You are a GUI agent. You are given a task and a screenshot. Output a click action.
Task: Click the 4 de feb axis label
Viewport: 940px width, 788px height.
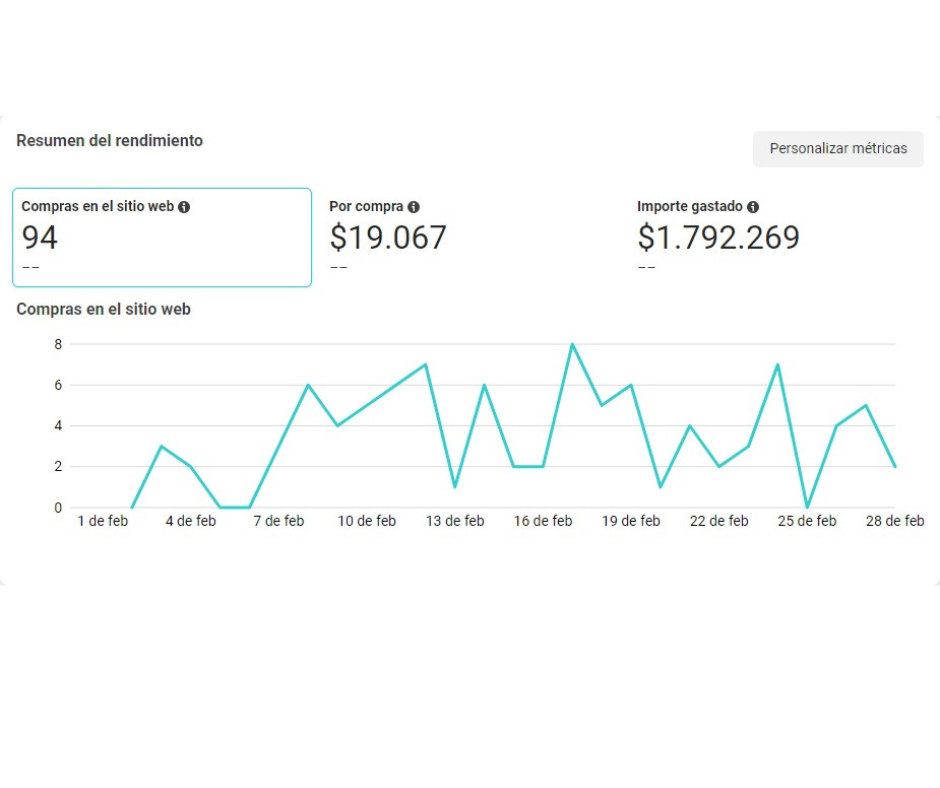point(191,521)
